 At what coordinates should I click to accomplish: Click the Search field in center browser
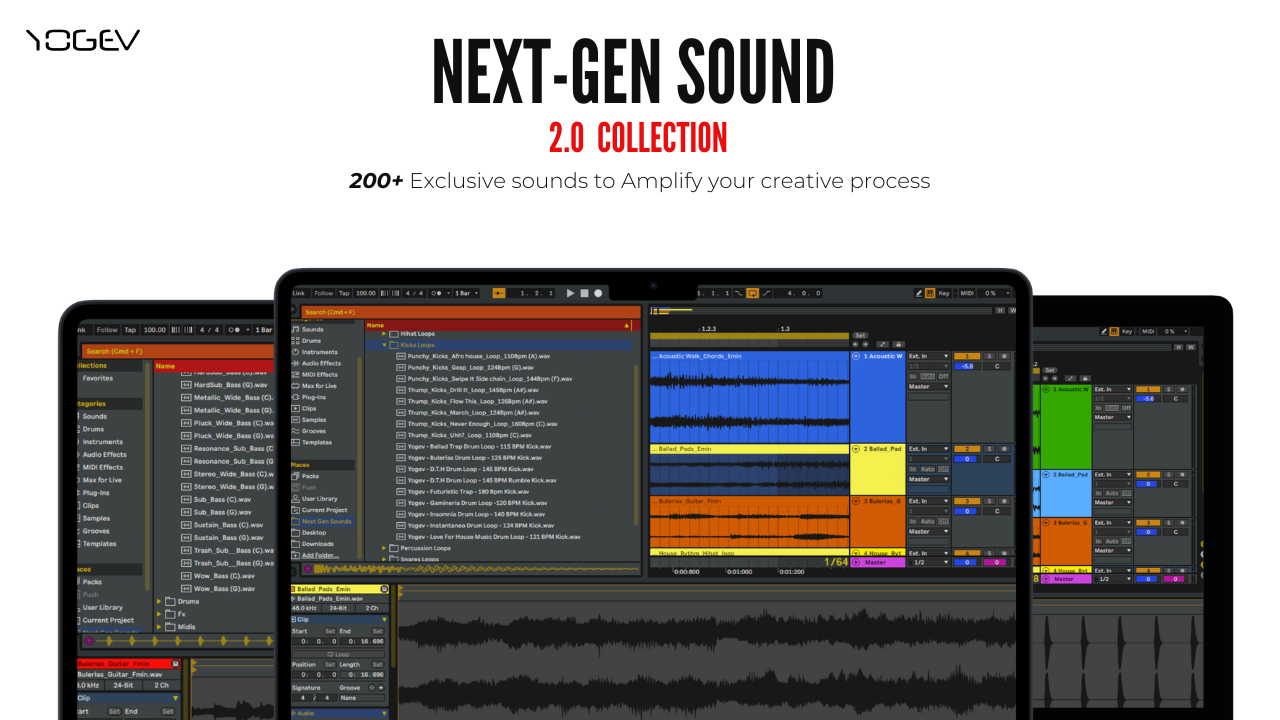pos(471,312)
